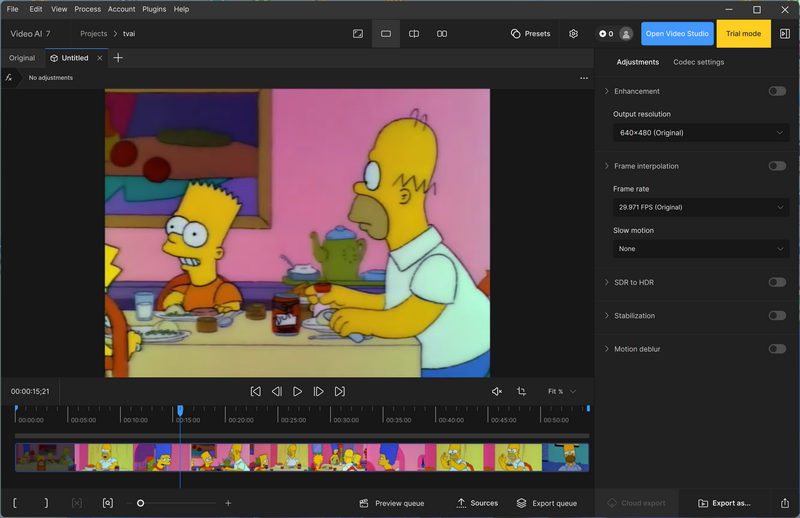Mute the preview audio
Viewport: 800px width, 518px height.
[x=497, y=392]
